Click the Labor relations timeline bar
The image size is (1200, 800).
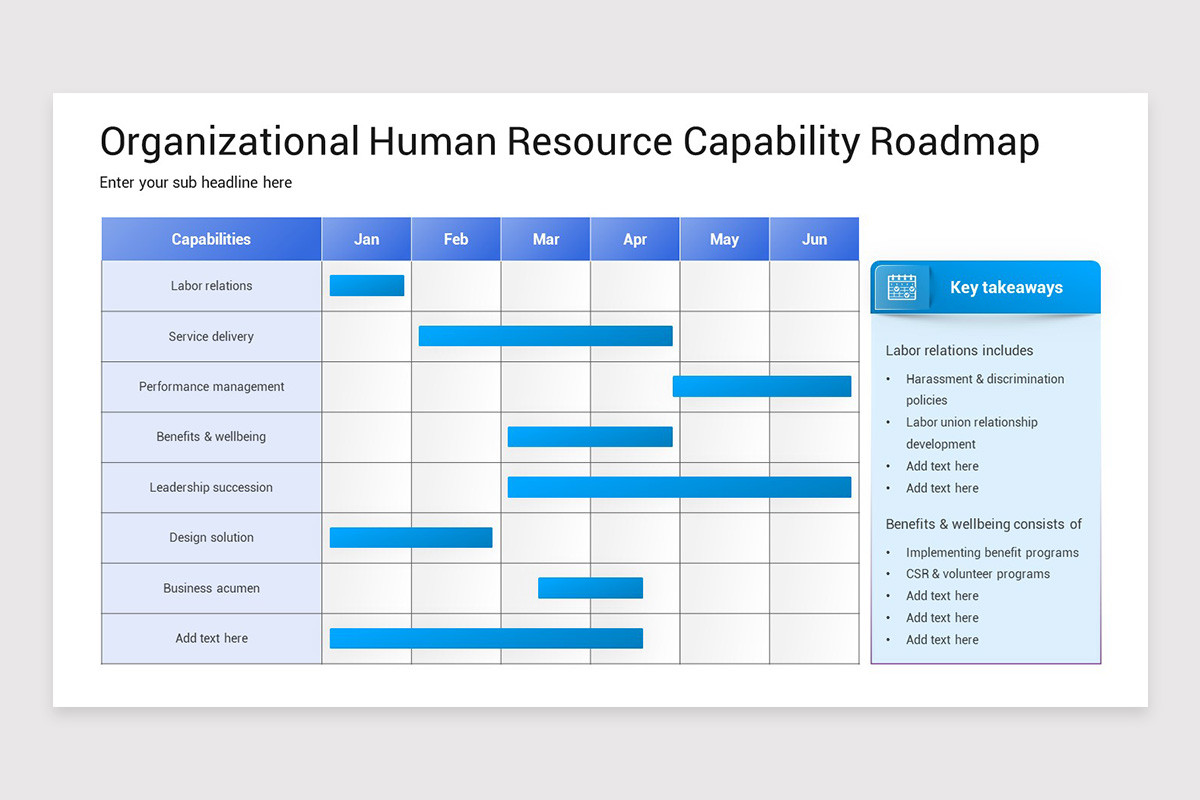pyautogui.click(x=367, y=286)
